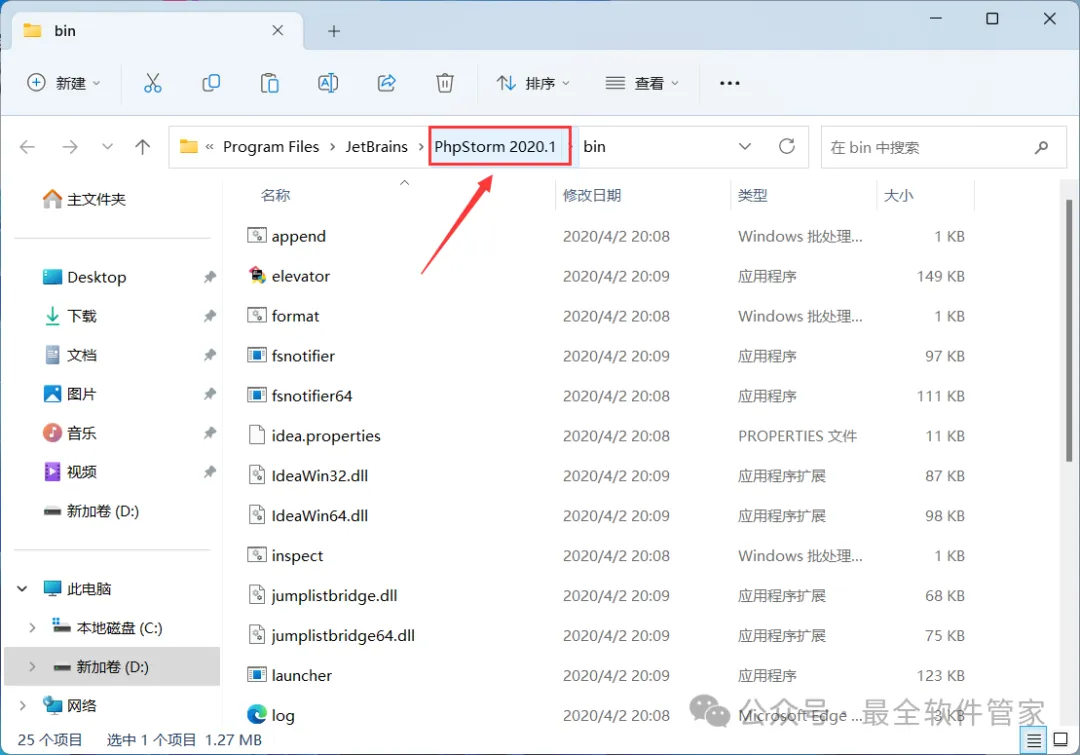Go up one folder level arrow
This screenshot has height=755, width=1080.
(143, 147)
